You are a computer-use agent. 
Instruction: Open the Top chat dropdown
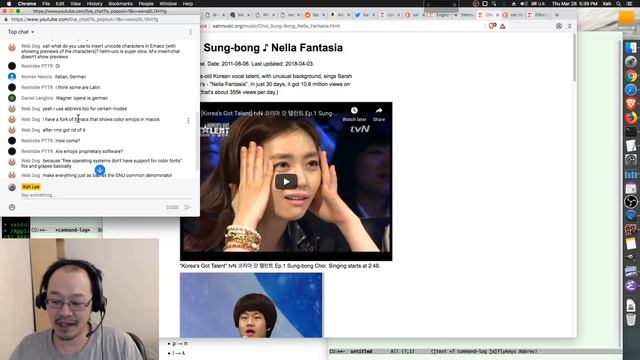tap(21, 32)
